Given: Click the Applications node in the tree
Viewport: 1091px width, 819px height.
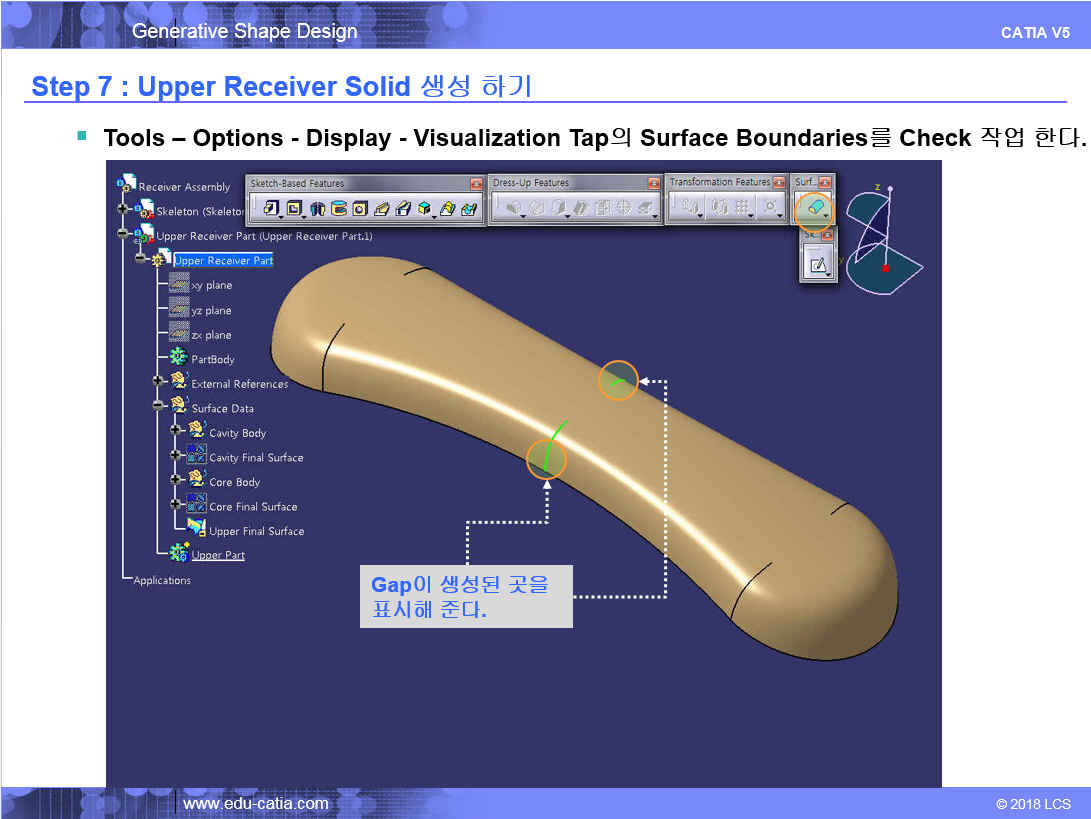Looking at the screenshot, I should (x=161, y=581).
